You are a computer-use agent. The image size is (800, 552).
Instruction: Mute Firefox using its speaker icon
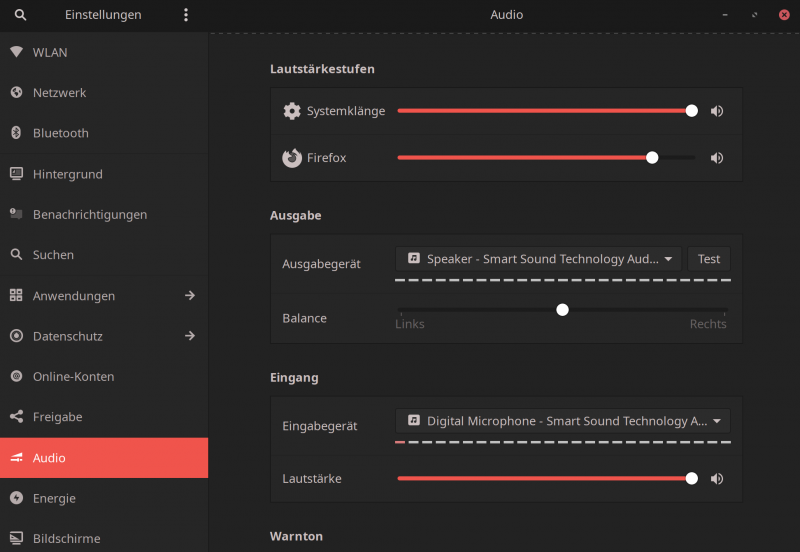pos(717,158)
